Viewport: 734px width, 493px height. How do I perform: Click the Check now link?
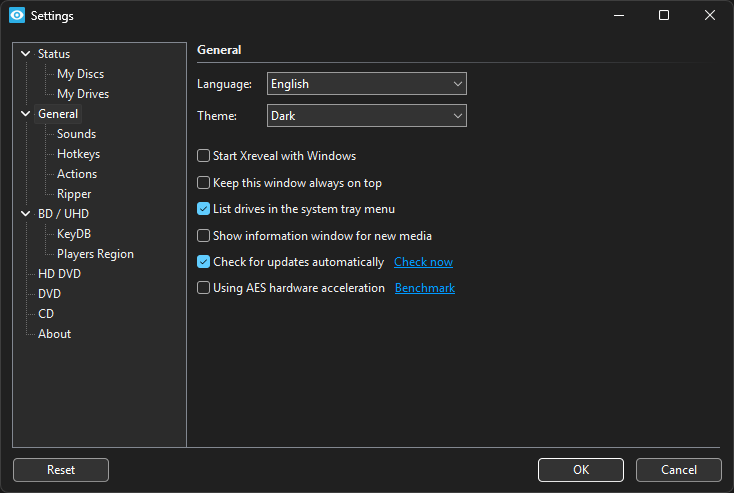pyautogui.click(x=423, y=262)
